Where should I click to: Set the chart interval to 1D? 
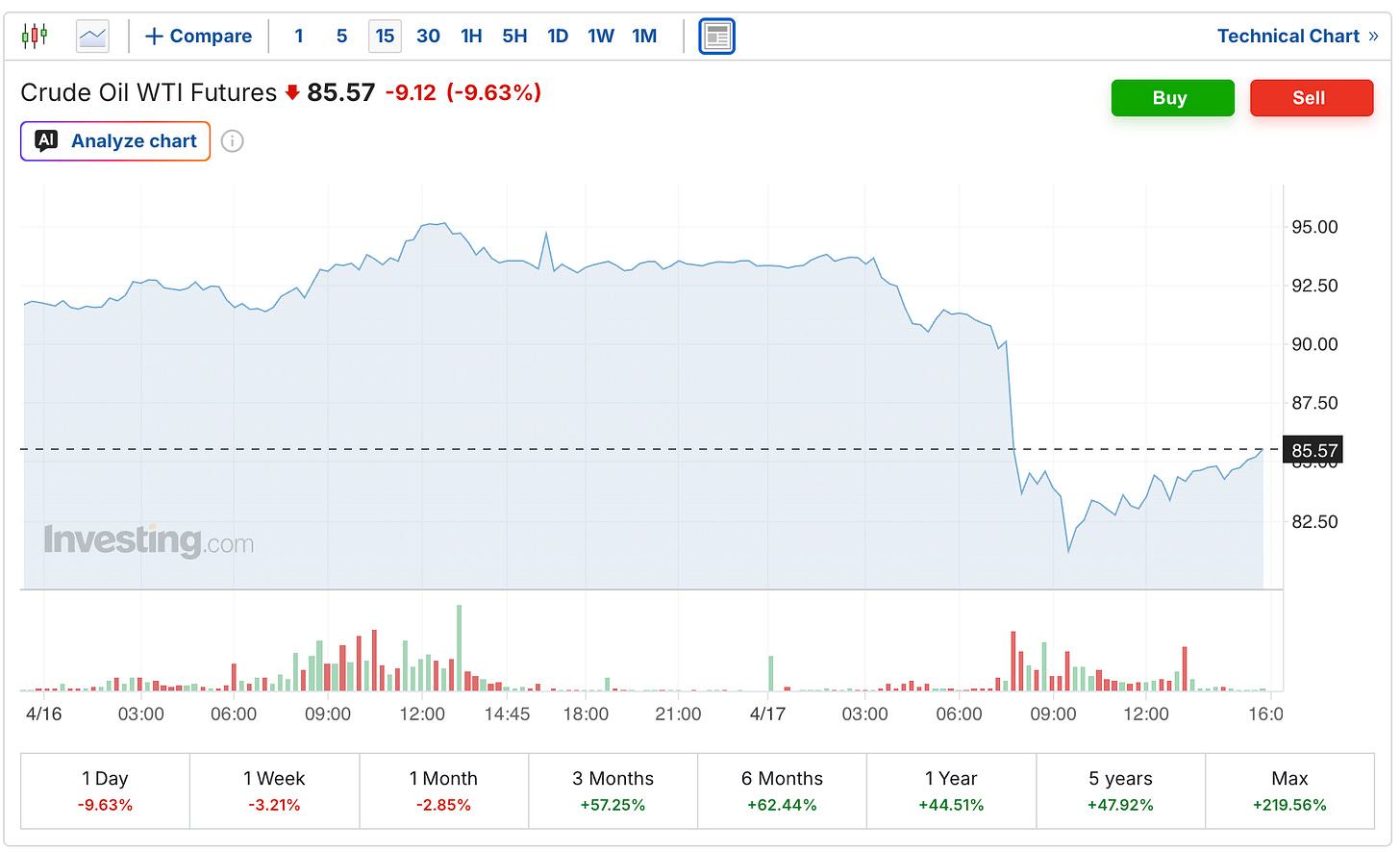coord(558,37)
